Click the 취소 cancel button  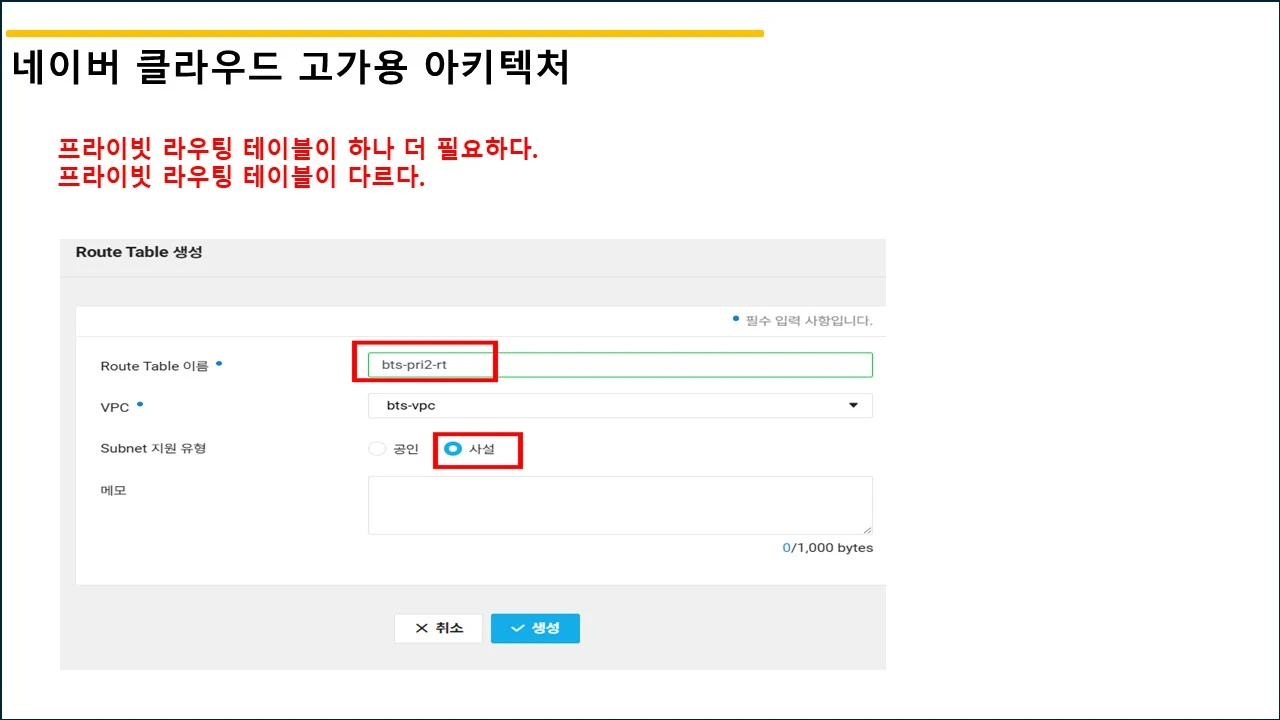point(438,628)
